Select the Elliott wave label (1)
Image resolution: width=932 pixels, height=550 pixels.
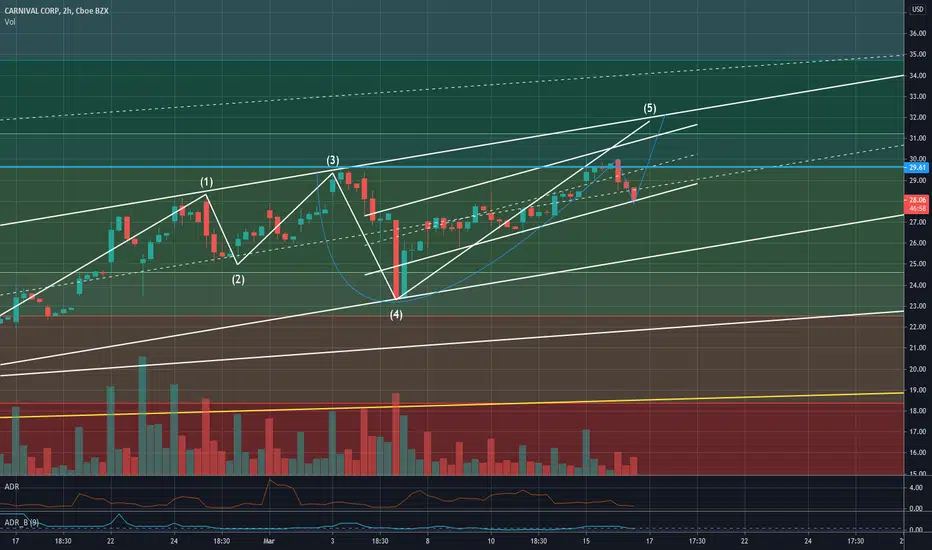pos(206,182)
